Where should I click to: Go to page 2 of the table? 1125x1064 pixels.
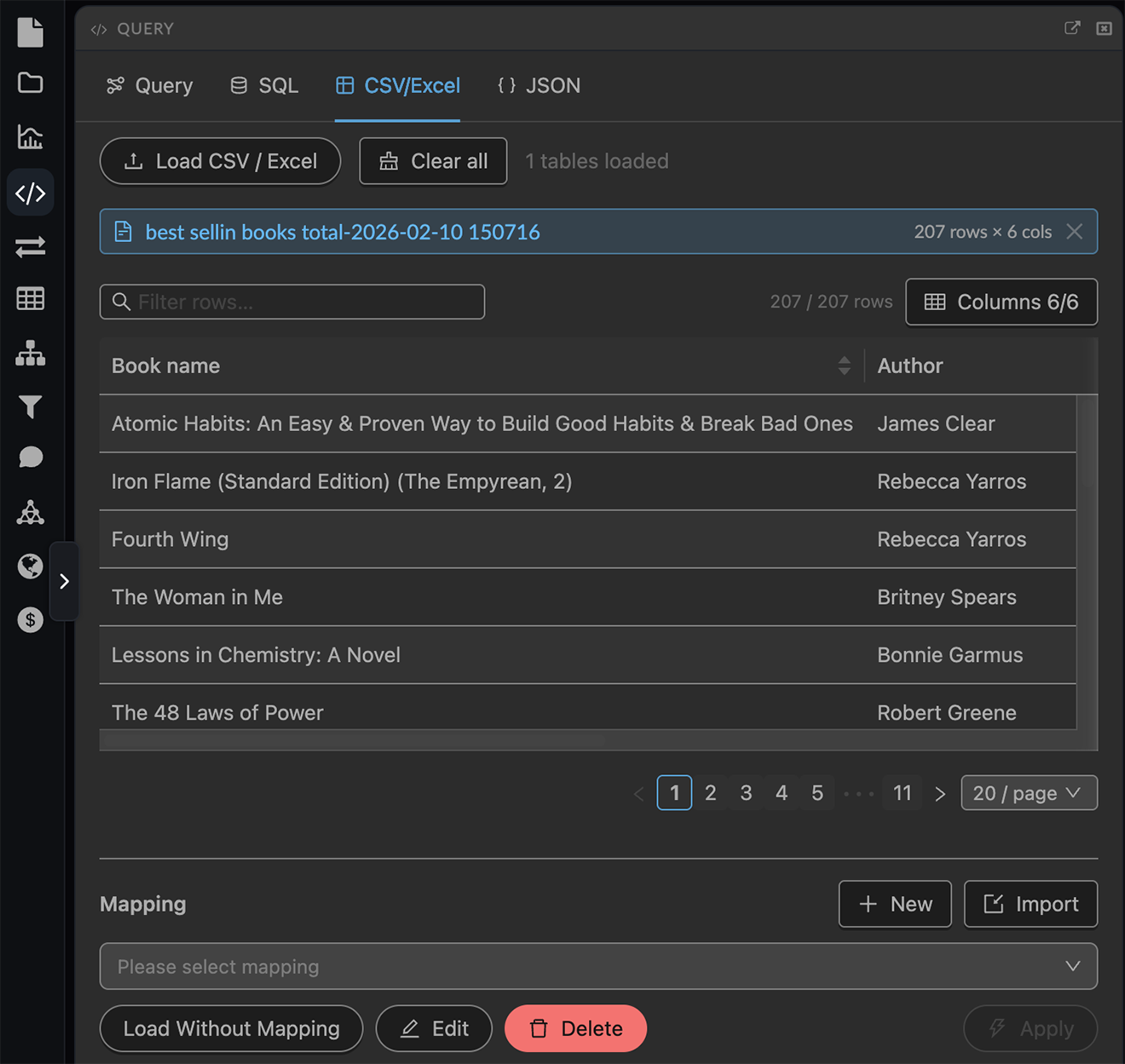tap(710, 793)
